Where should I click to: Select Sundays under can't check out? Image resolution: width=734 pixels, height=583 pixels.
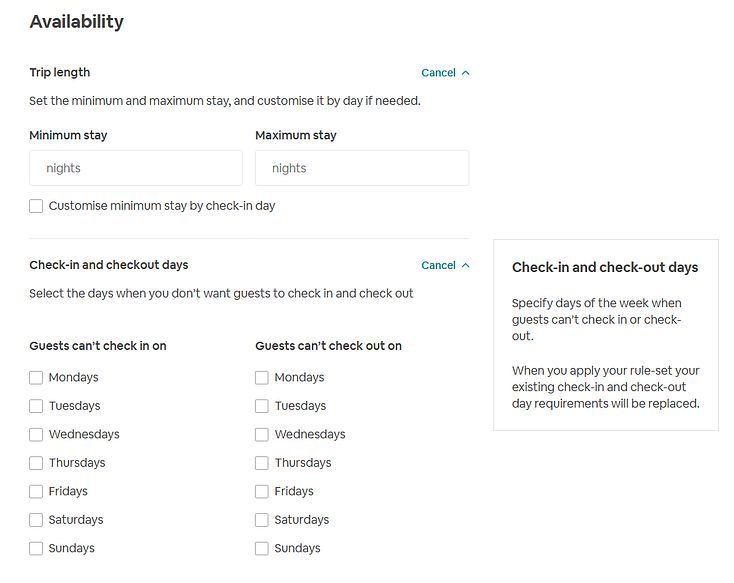pos(262,549)
